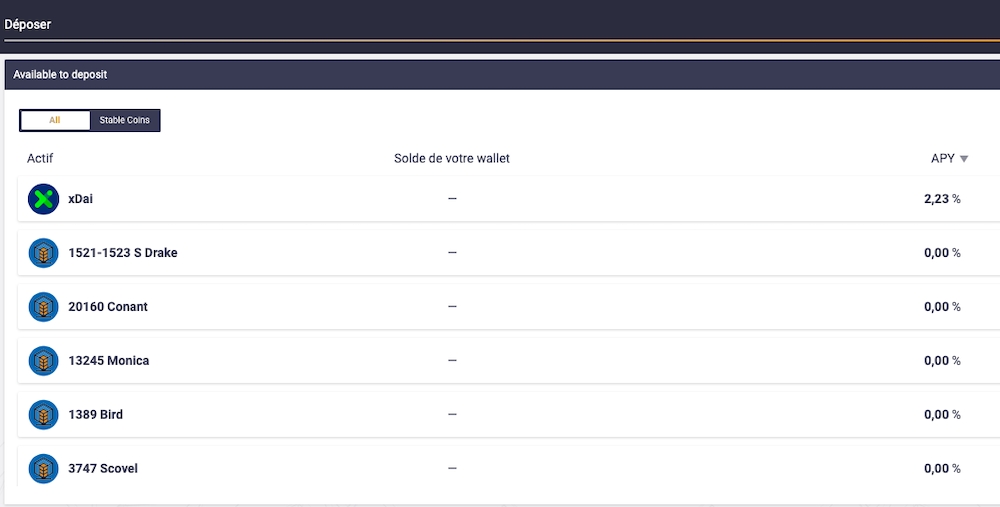Image resolution: width=1000 pixels, height=507 pixels.
Task: Click the 1521-1523 S Drake property icon
Action: (43, 253)
